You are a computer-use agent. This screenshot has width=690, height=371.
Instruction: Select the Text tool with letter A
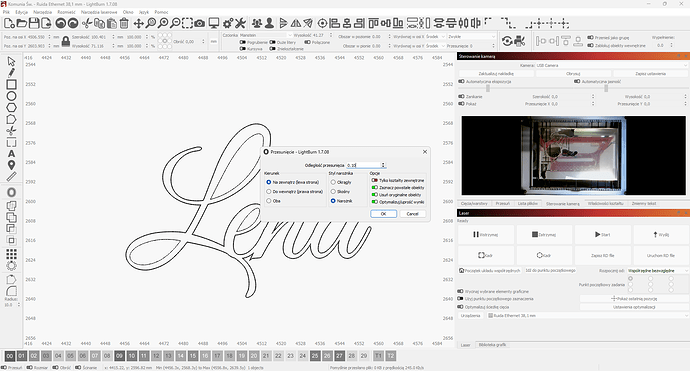click(11, 154)
